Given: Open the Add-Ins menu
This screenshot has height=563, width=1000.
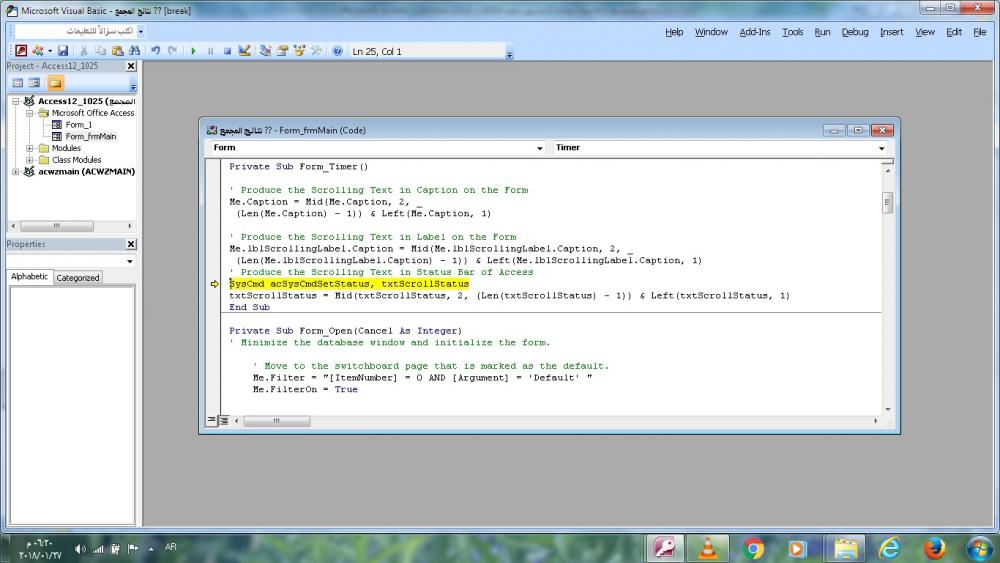Looking at the screenshot, I should [x=754, y=32].
